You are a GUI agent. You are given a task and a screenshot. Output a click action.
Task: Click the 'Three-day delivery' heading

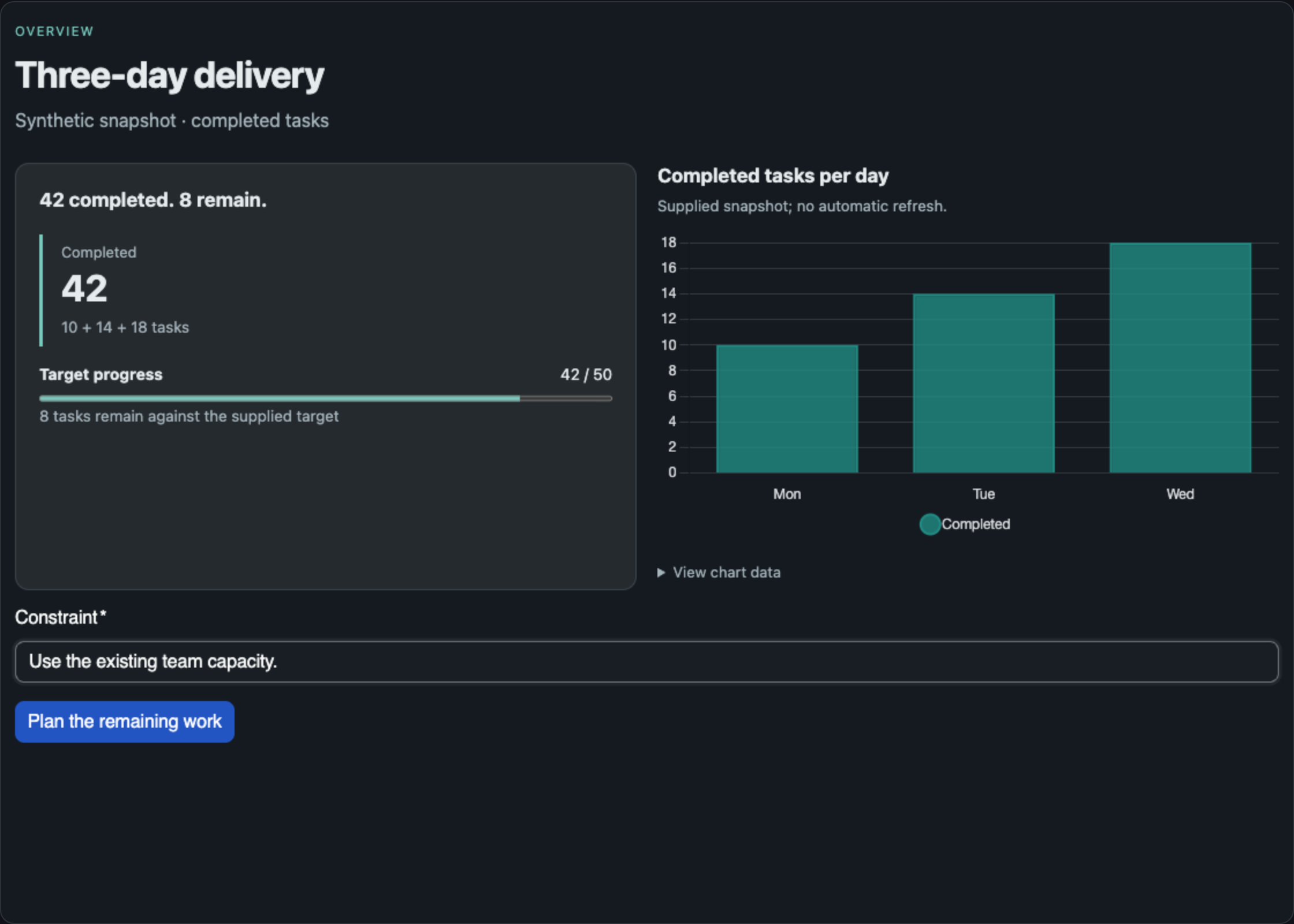click(x=169, y=76)
